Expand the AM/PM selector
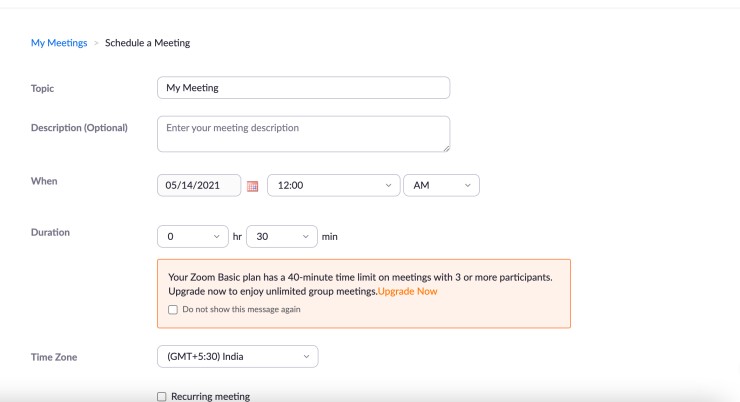740x402 pixels. pos(440,186)
